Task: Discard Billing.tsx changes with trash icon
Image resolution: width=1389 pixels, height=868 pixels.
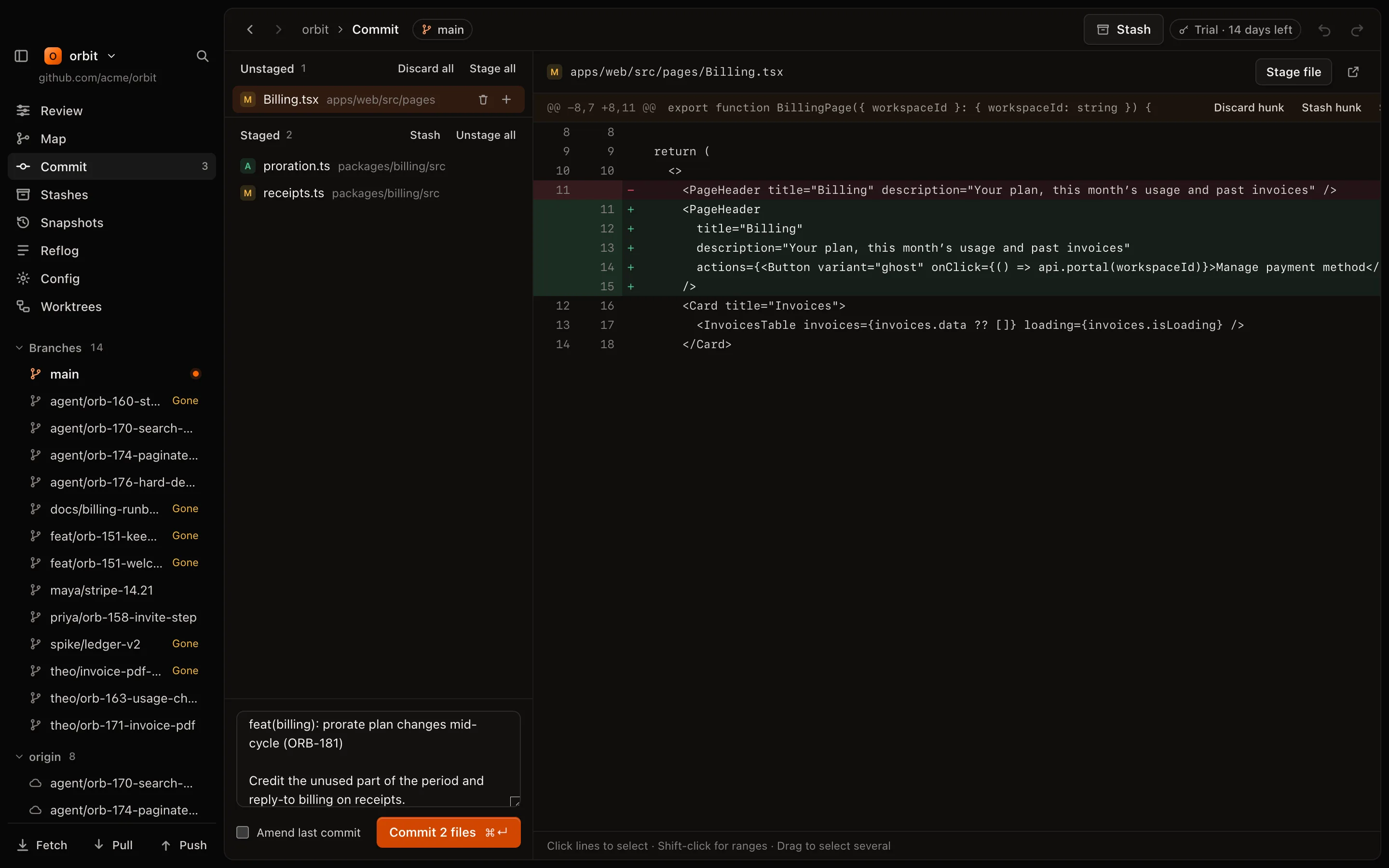Action: 483,99
